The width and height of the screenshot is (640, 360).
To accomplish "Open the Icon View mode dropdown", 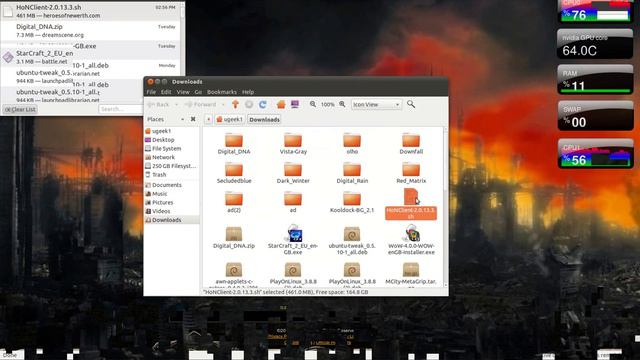I will (376, 104).
